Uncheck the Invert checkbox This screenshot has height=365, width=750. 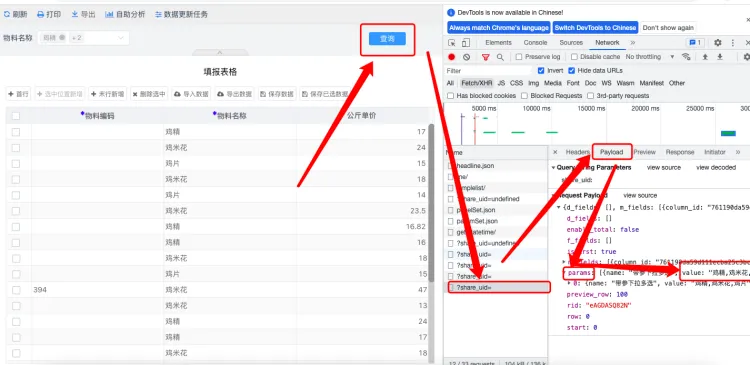point(541,71)
